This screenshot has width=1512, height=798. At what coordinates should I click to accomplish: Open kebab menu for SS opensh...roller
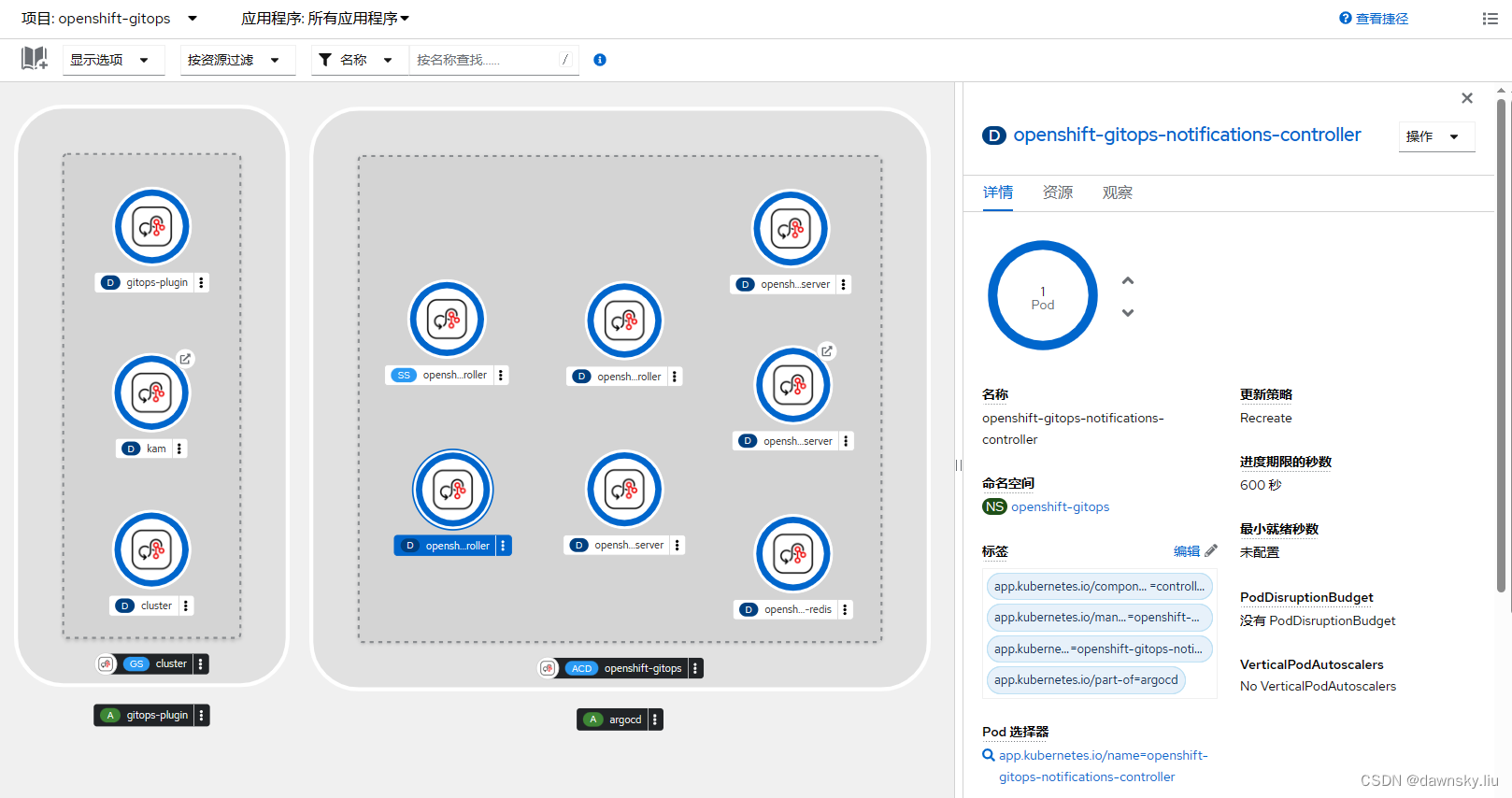501,375
